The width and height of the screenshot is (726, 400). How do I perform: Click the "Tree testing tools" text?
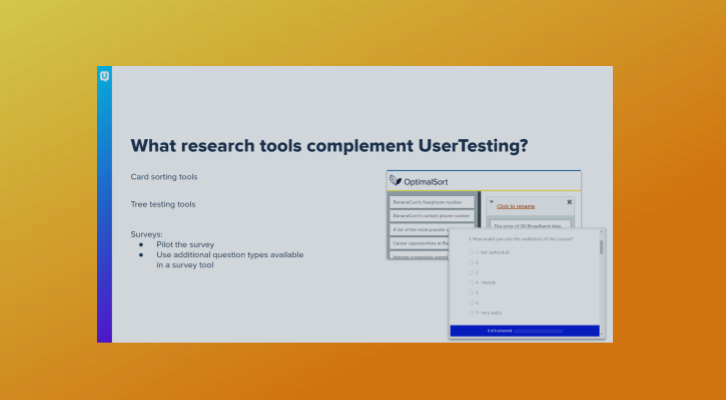coord(163,204)
